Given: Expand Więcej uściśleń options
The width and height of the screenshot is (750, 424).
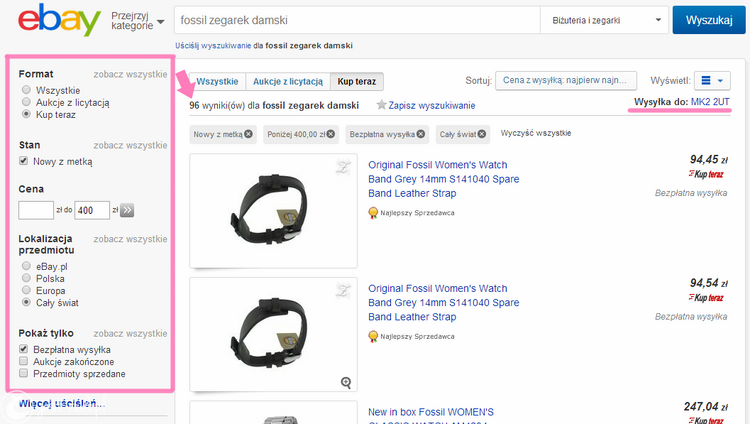Looking at the screenshot, I should pos(62,404).
